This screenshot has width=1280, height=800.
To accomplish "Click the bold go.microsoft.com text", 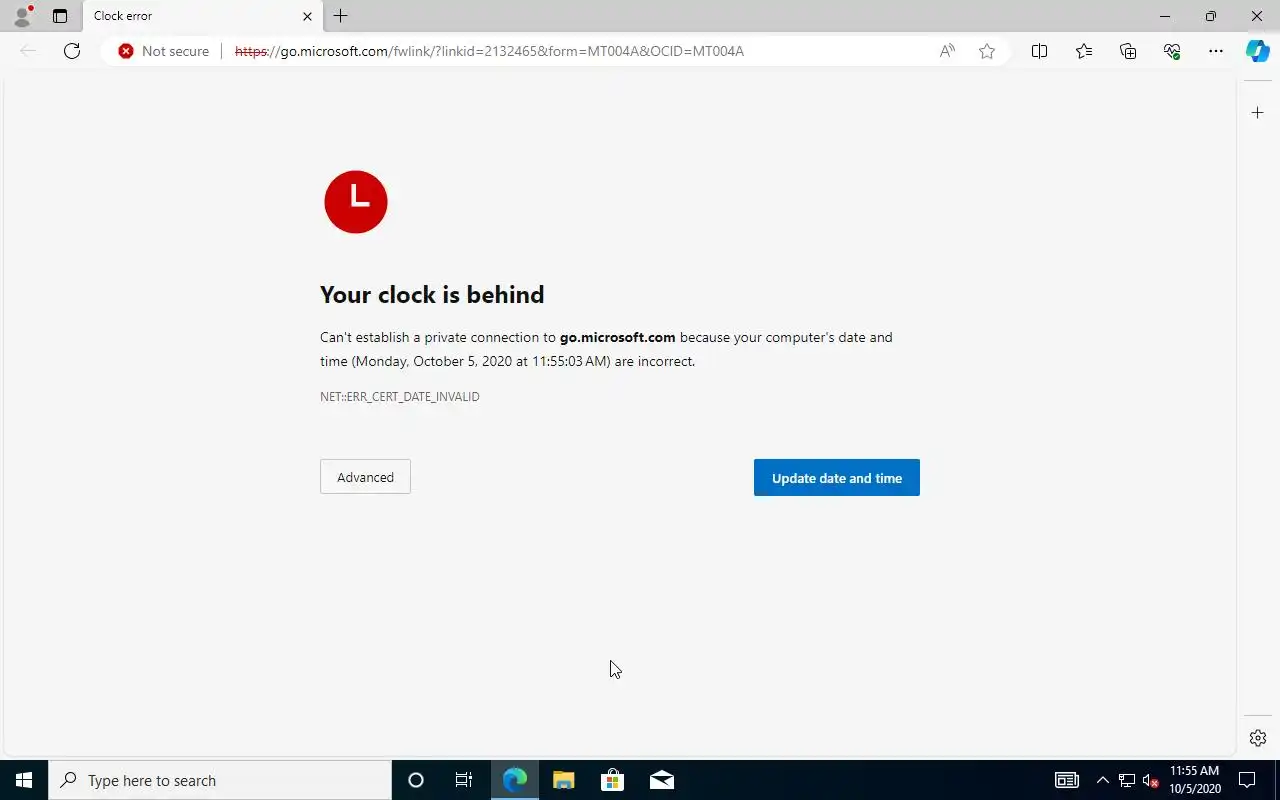I will point(617,337).
